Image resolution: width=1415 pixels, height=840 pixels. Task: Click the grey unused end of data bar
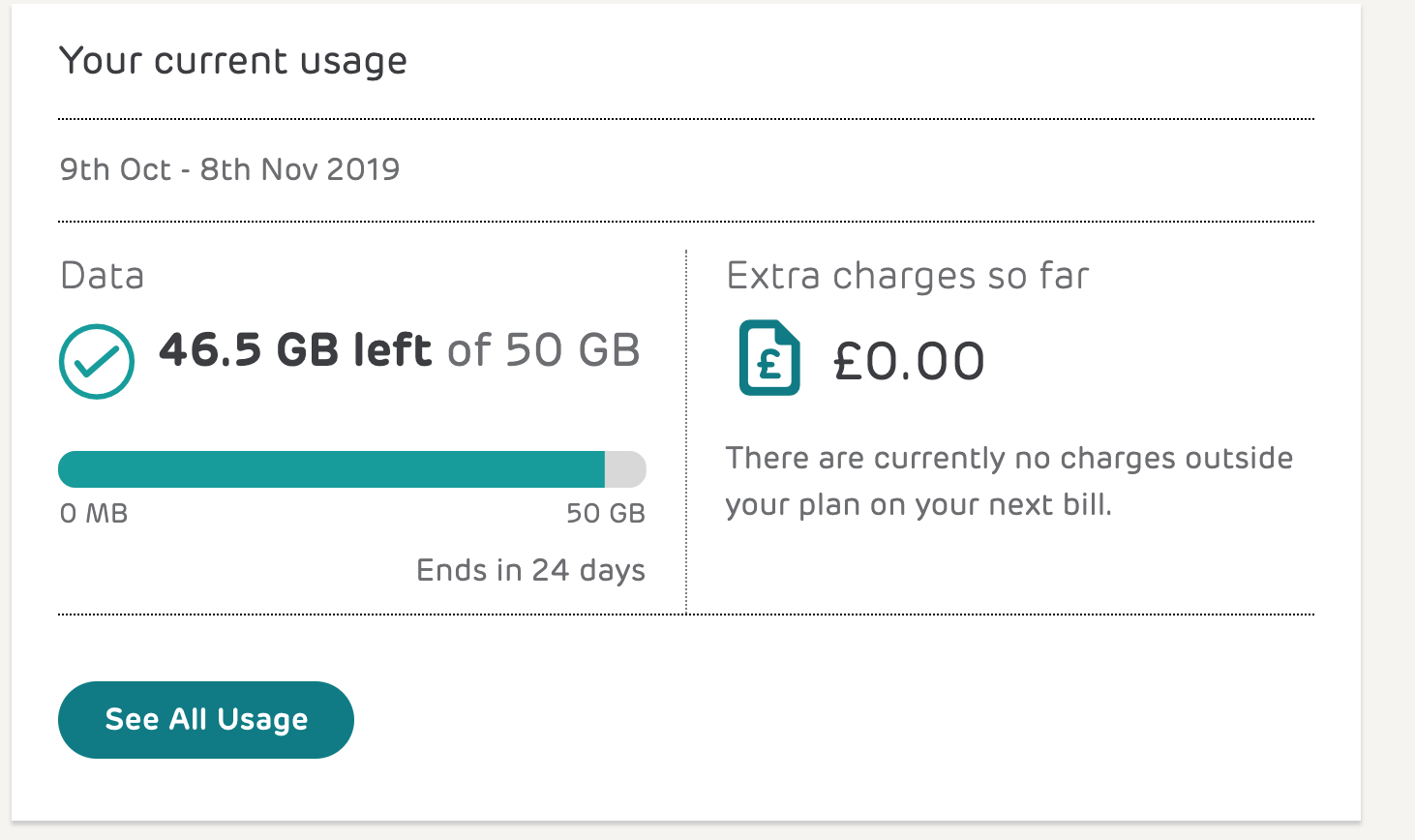[x=625, y=469]
